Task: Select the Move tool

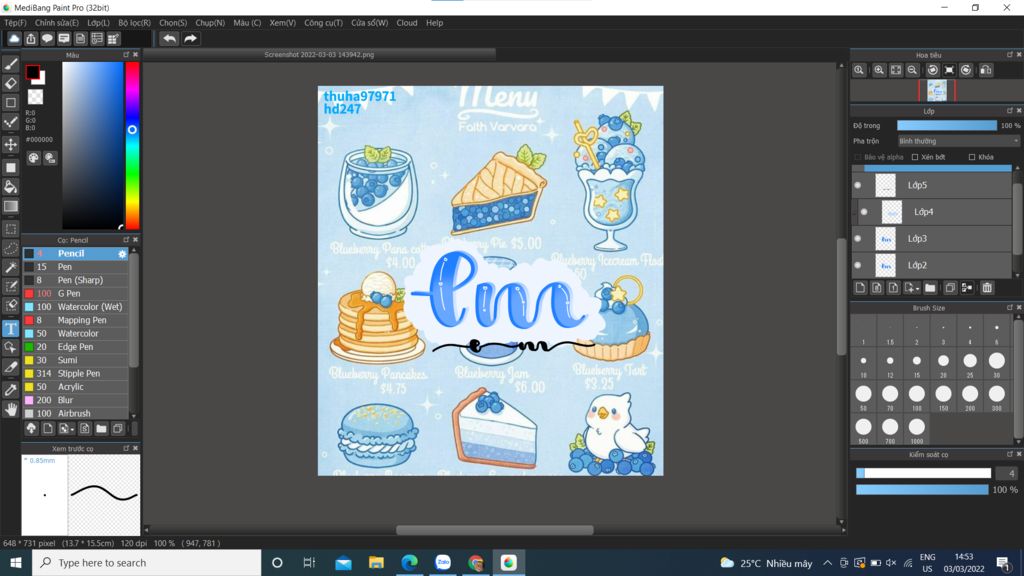Action: pyautogui.click(x=10, y=144)
